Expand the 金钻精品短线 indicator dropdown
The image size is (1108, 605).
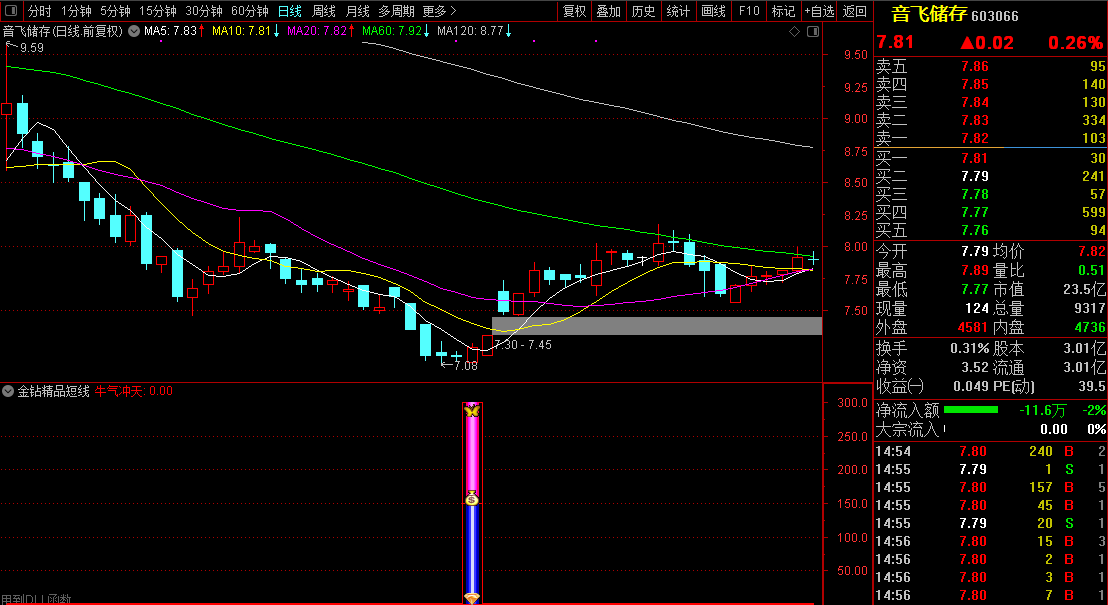click(x=8, y=391)
